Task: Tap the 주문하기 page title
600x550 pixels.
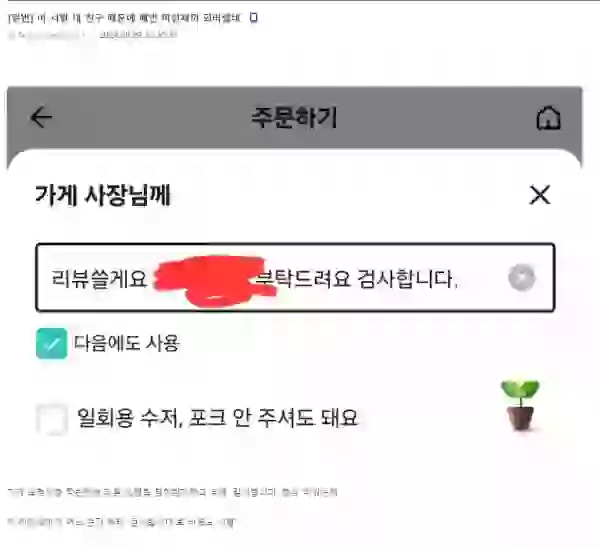Action: pyautogui.click(x=294, y=117)
